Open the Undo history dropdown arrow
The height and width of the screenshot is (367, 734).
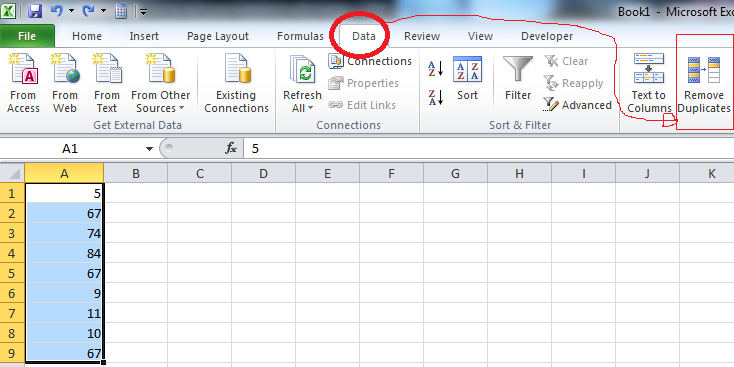click(x=71, y=11)
